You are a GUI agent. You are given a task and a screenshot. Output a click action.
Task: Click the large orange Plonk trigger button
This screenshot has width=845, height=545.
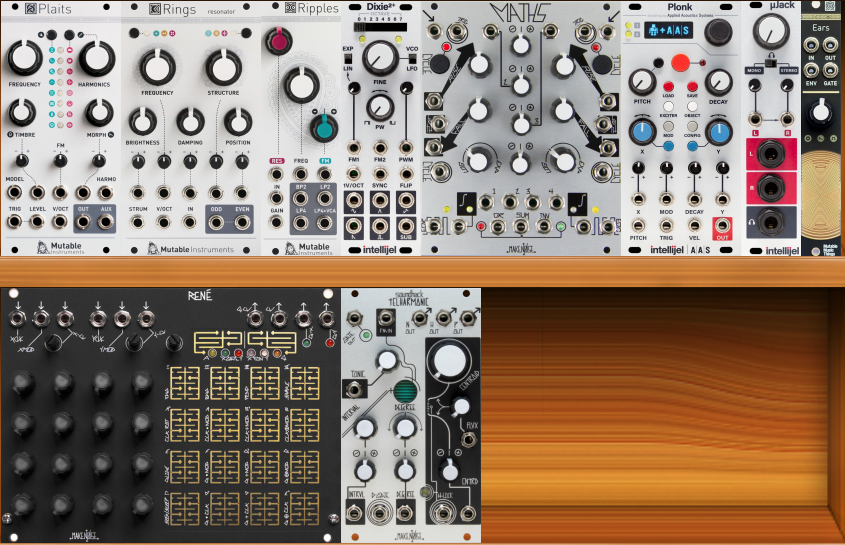tap(681, 63)
